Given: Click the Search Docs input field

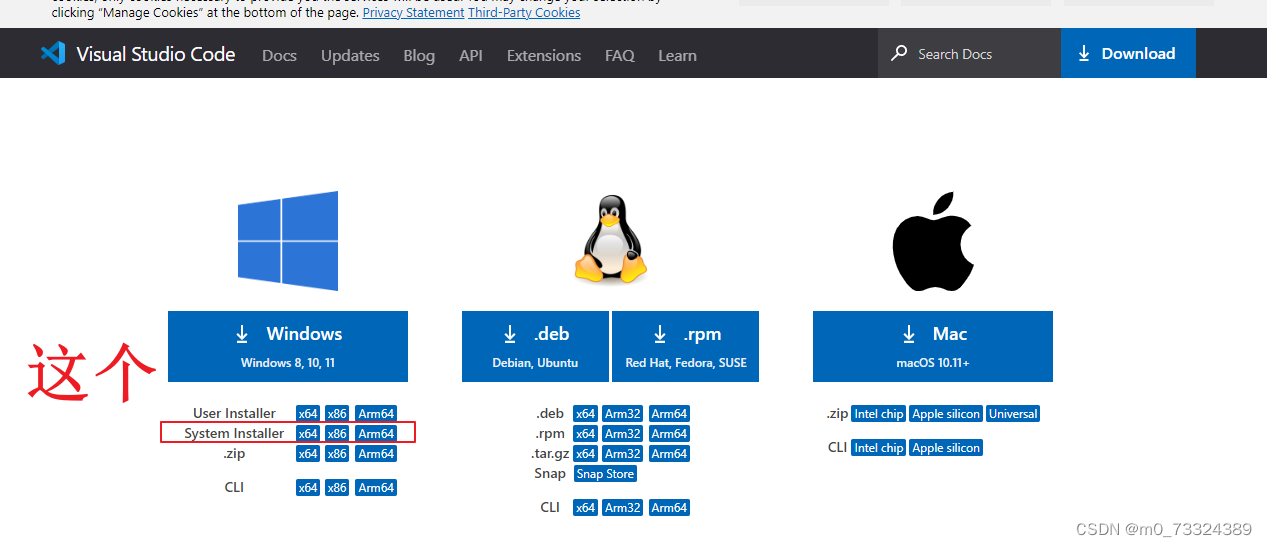Looking at the screenshot, I should click(x=970, y=53).
